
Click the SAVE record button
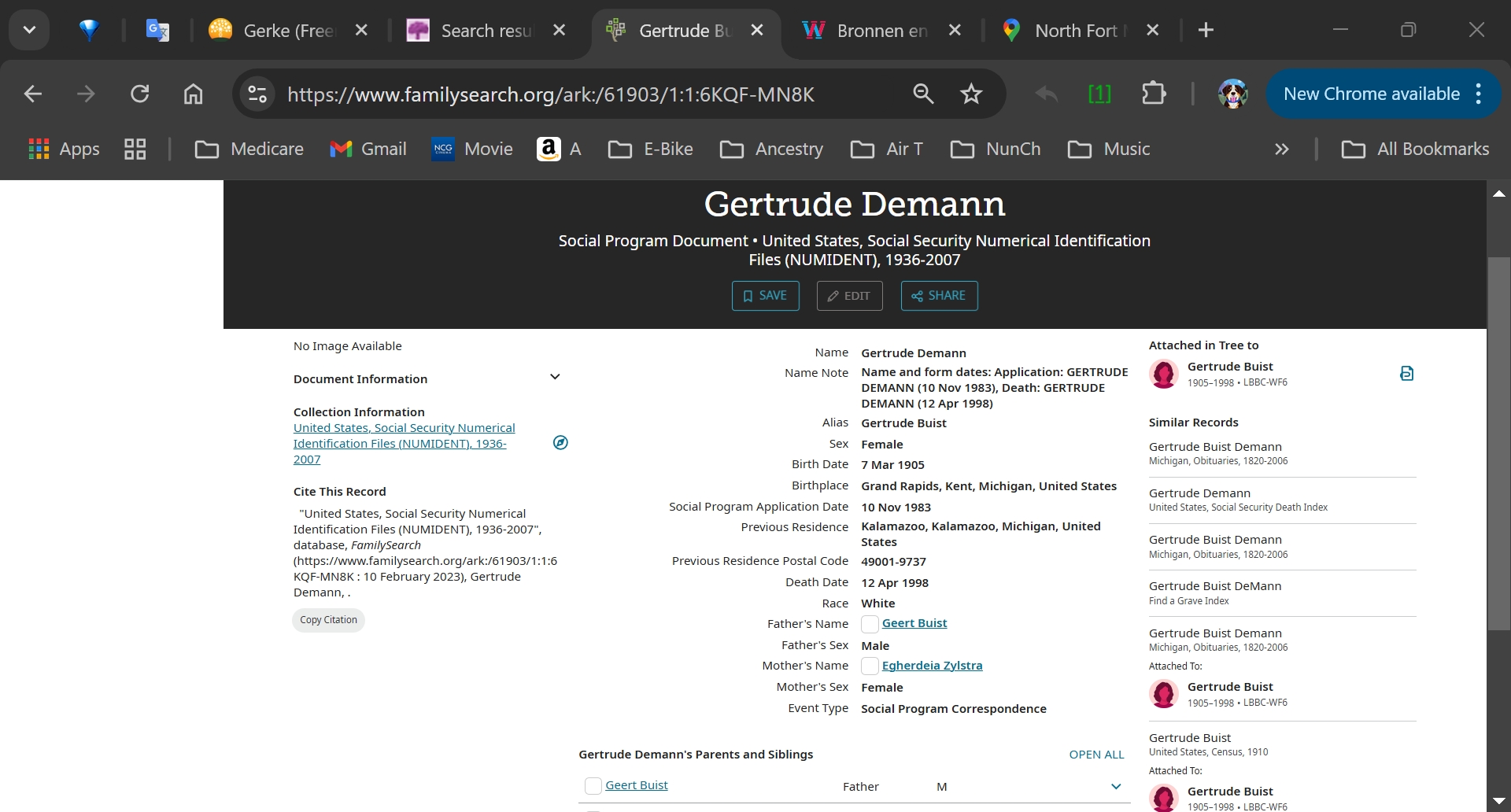click(x=766, y=296)
